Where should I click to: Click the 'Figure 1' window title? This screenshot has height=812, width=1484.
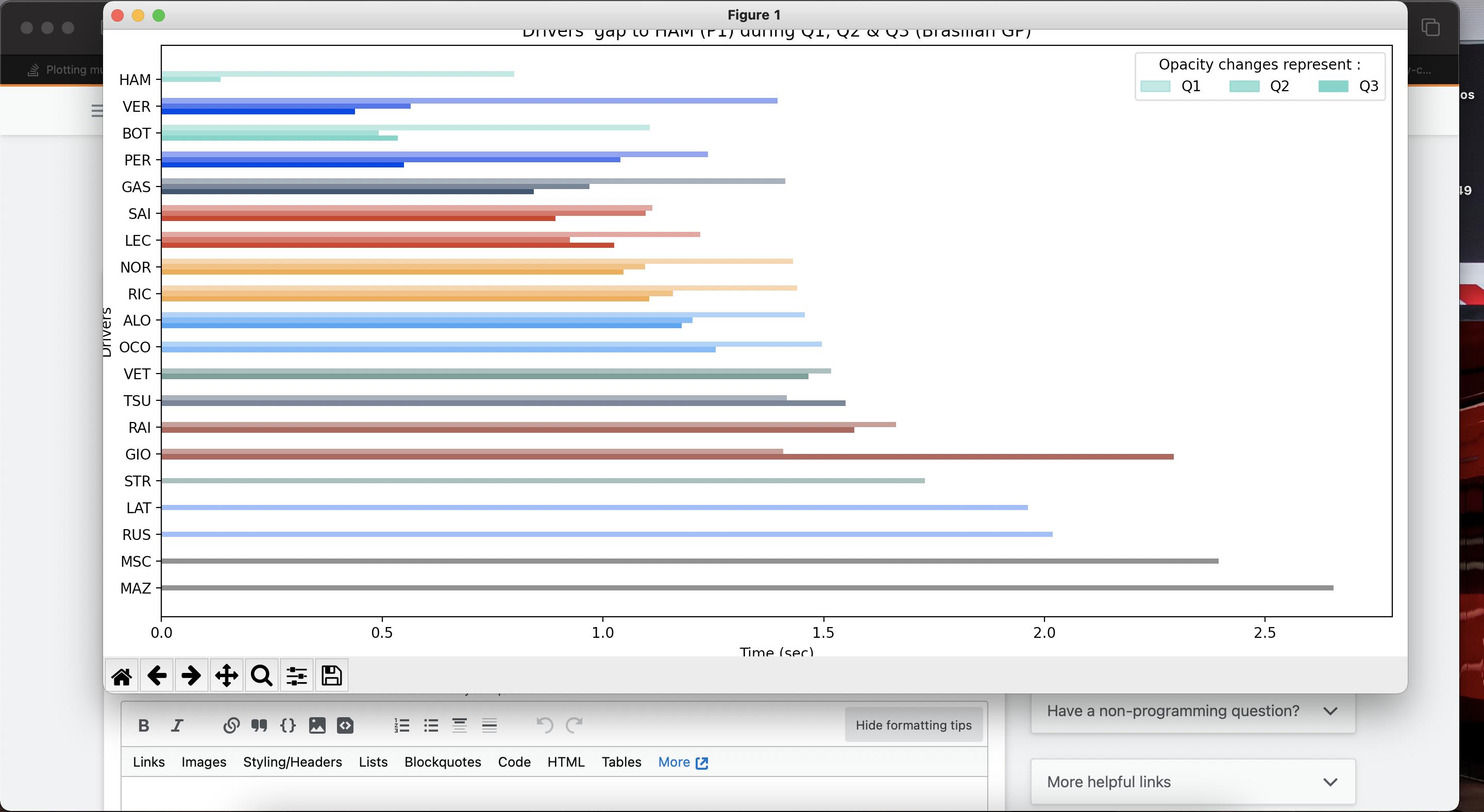[754, 15]
